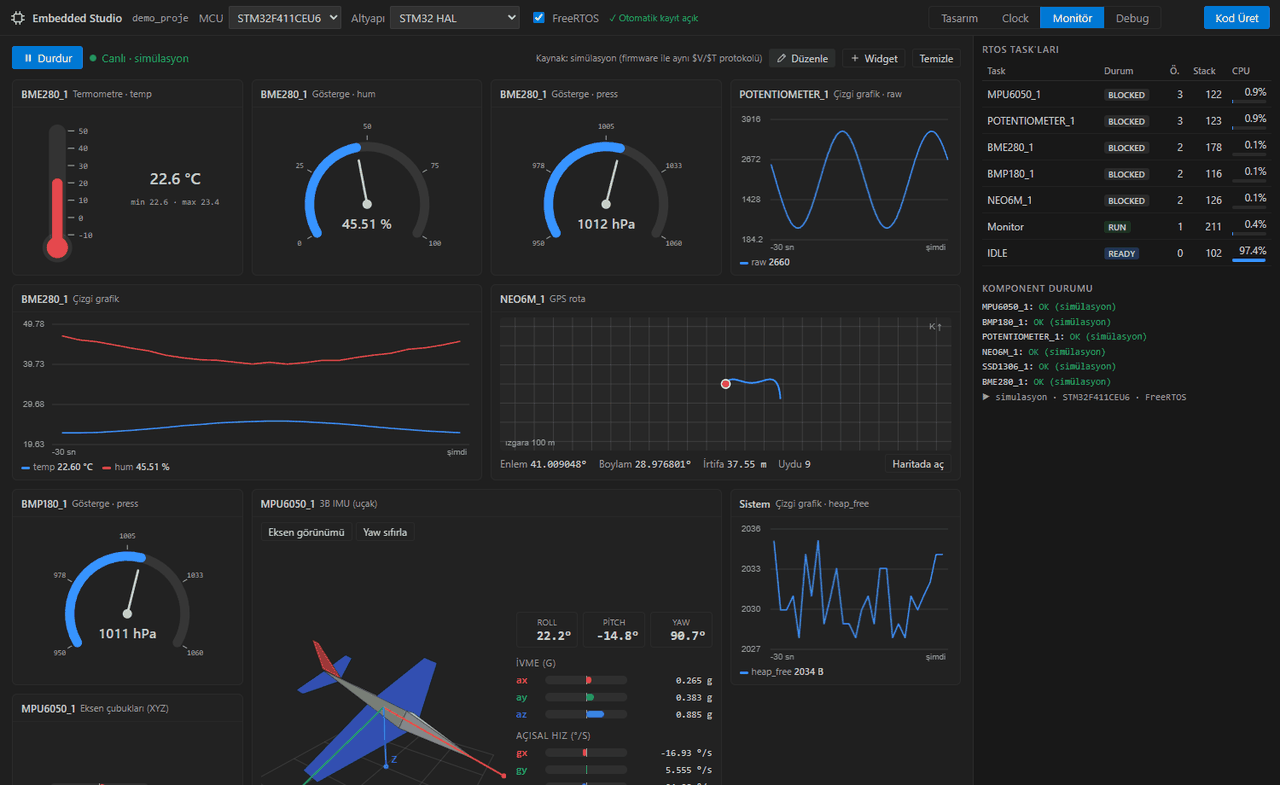Toggle the FreeRTOS checkbox

(x=539, y=18)
